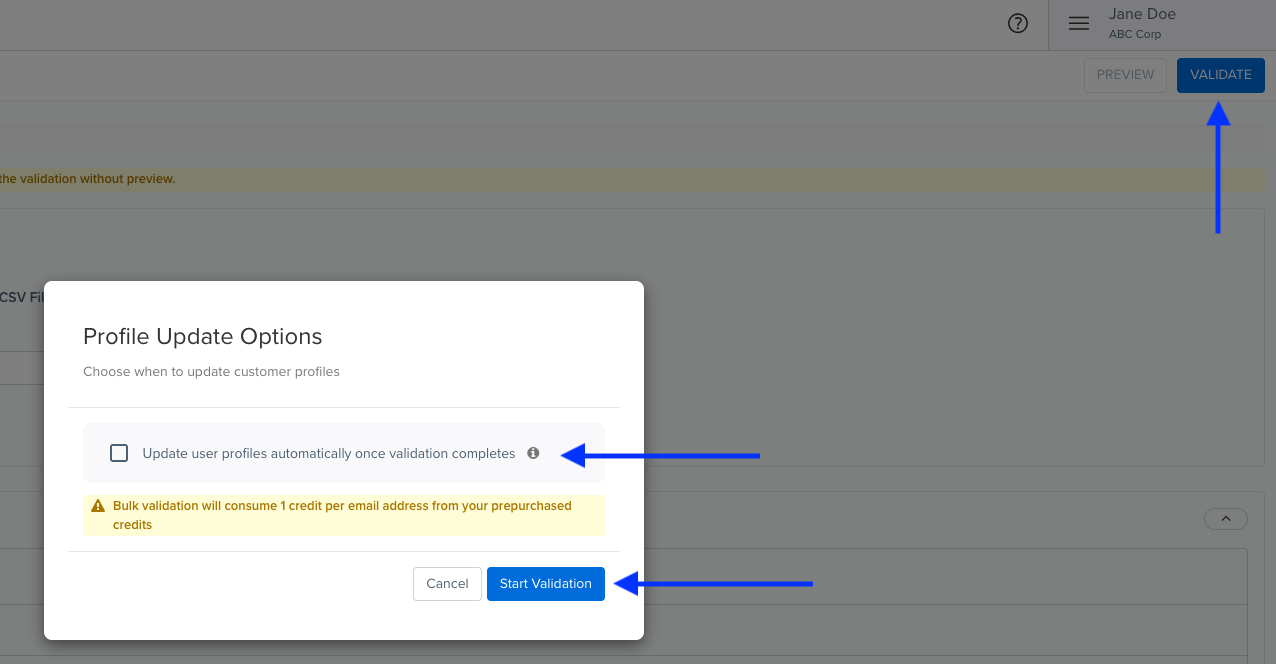Collapse the section using the chevron button
Viewport: 1276px width, 664px height.
point(1226,519)
